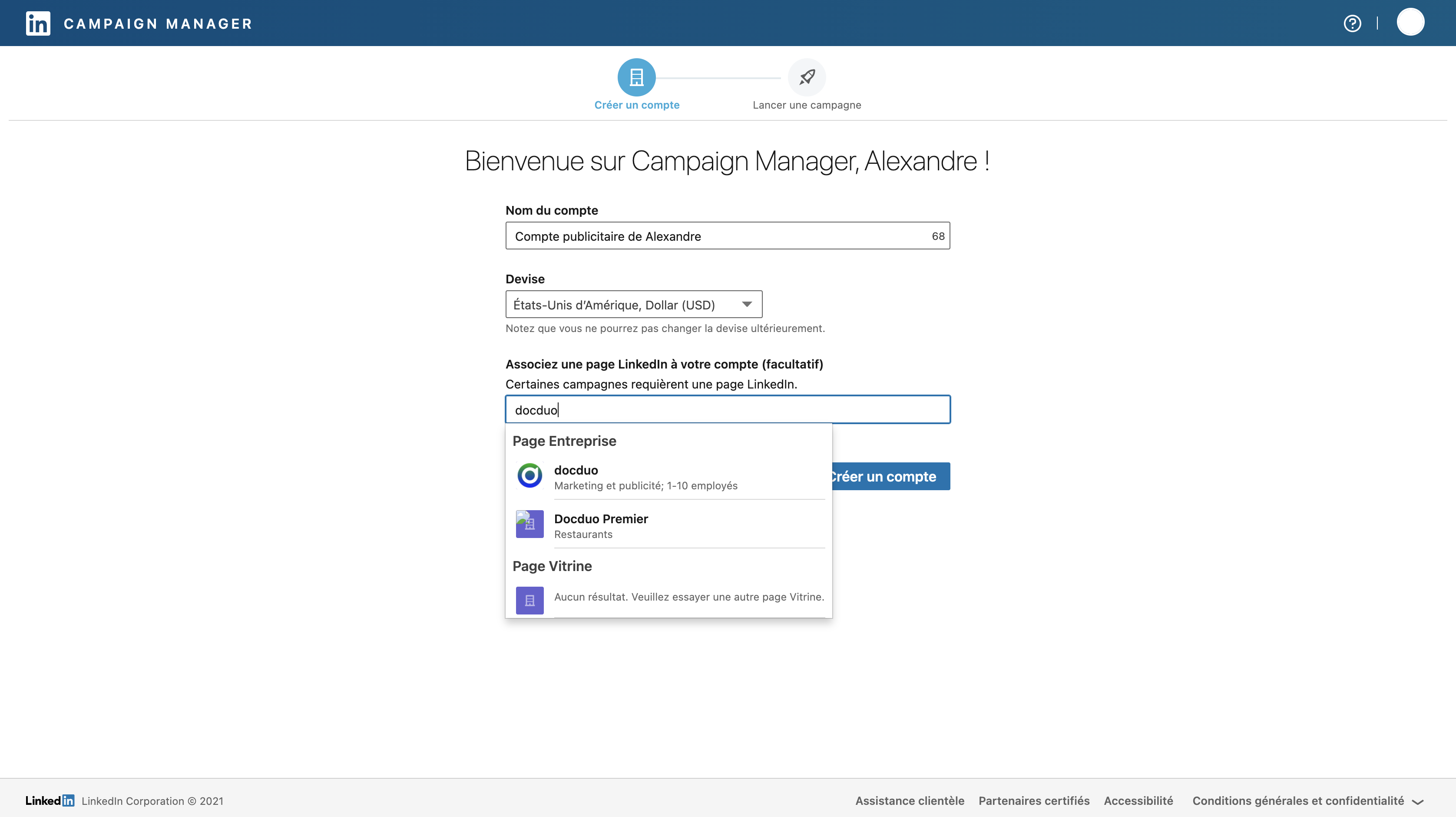Click Certaines campagnes requièrent une page text

click(x=651, y=384)
